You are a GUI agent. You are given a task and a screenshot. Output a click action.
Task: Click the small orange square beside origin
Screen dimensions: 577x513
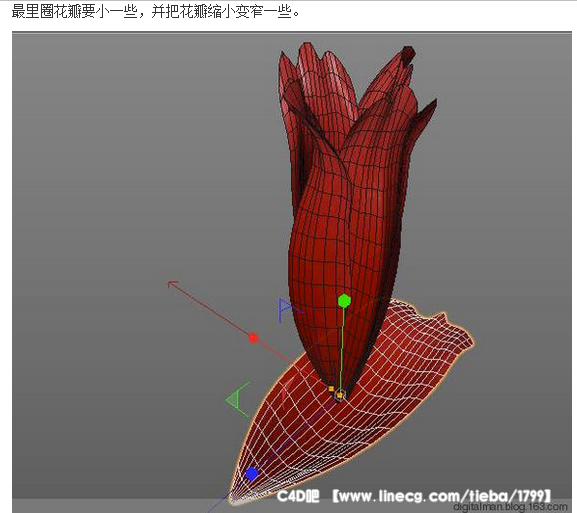tap(331, 388)
